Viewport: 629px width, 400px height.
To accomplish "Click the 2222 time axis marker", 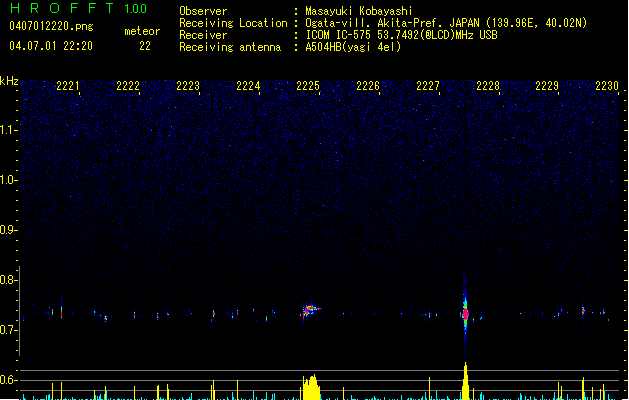I will click(128, 86).
